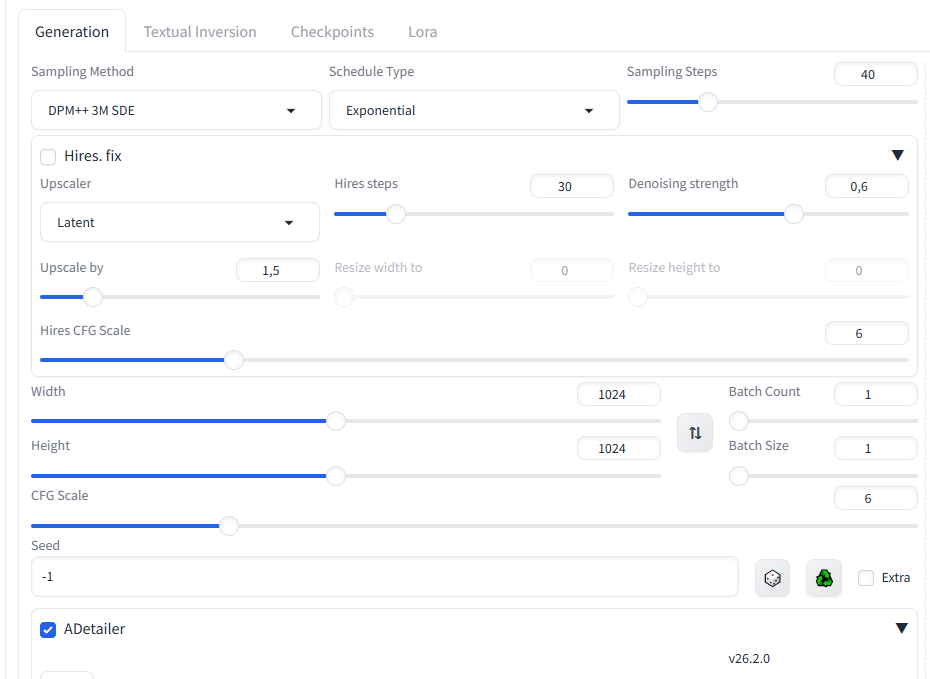Screen dimensions: 930x679
Task: Click the CFG Scale number field
Action: point(875,498)
